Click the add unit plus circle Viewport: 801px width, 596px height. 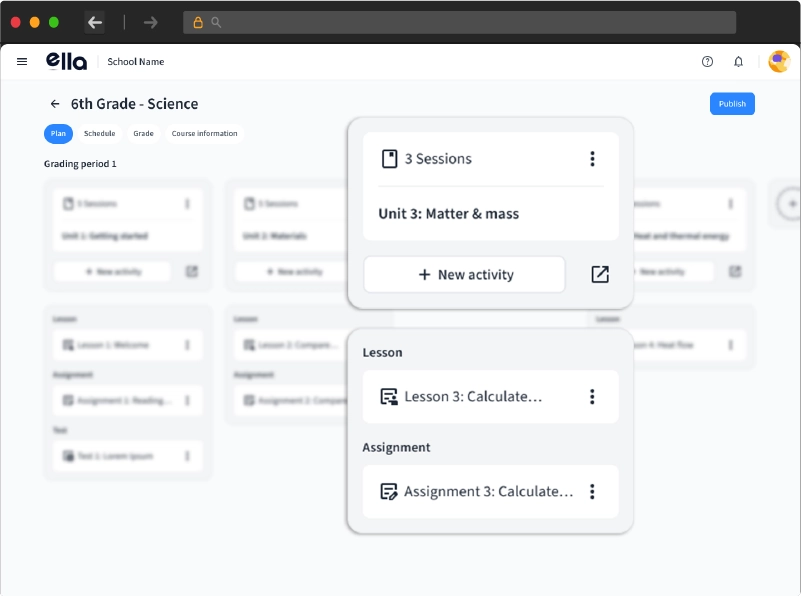[x=790, y=204]
